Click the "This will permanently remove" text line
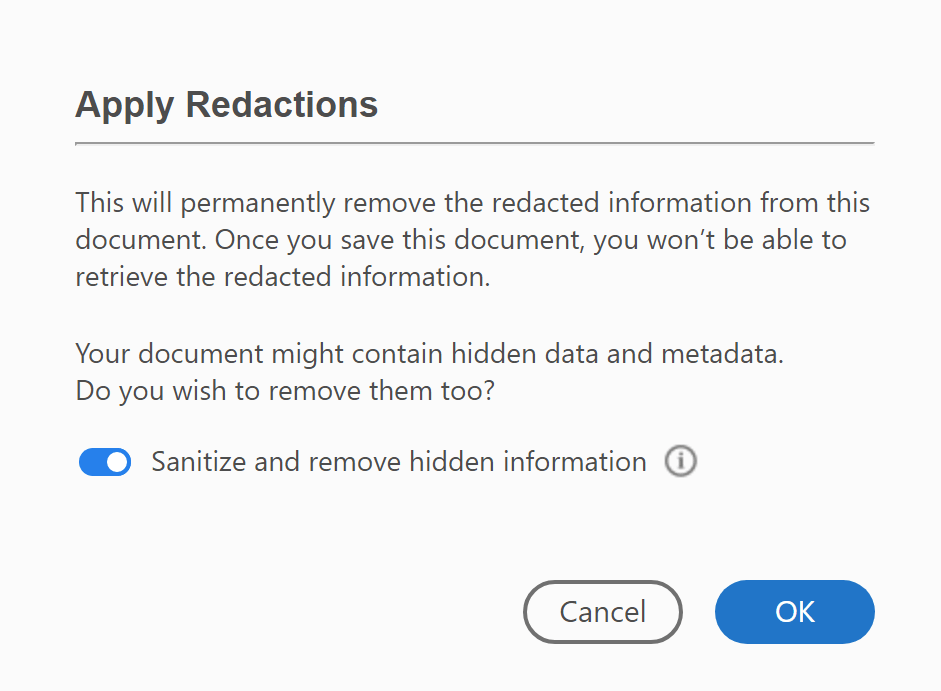 click(472, 203)
